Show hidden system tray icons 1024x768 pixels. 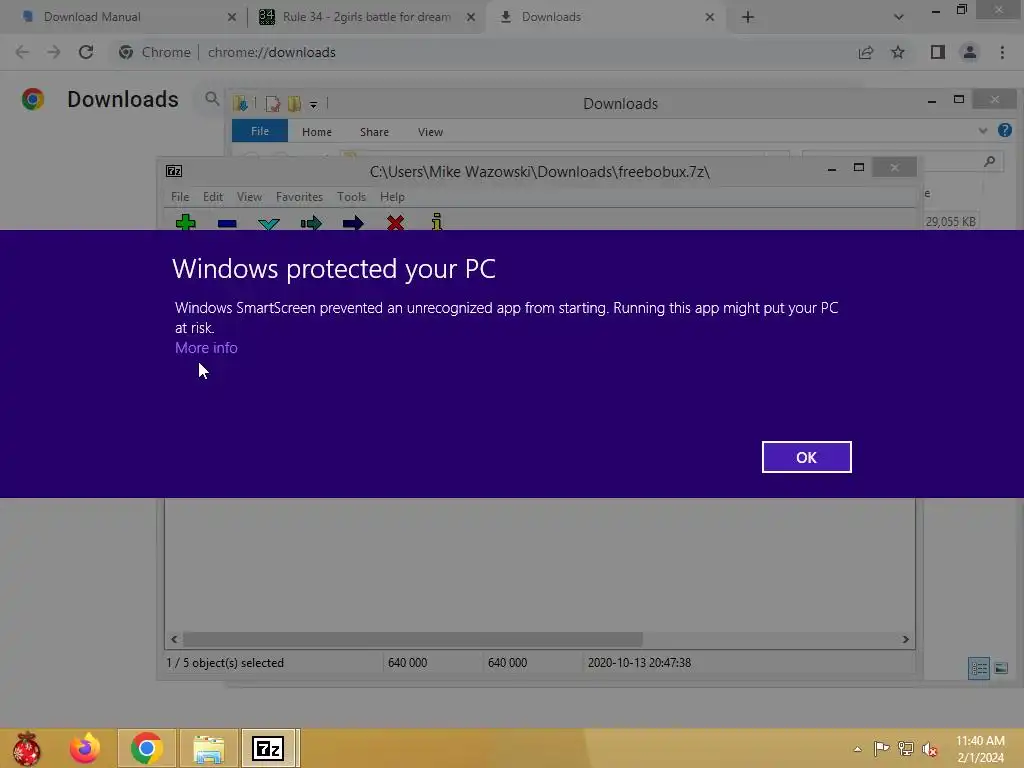[857, 749]
